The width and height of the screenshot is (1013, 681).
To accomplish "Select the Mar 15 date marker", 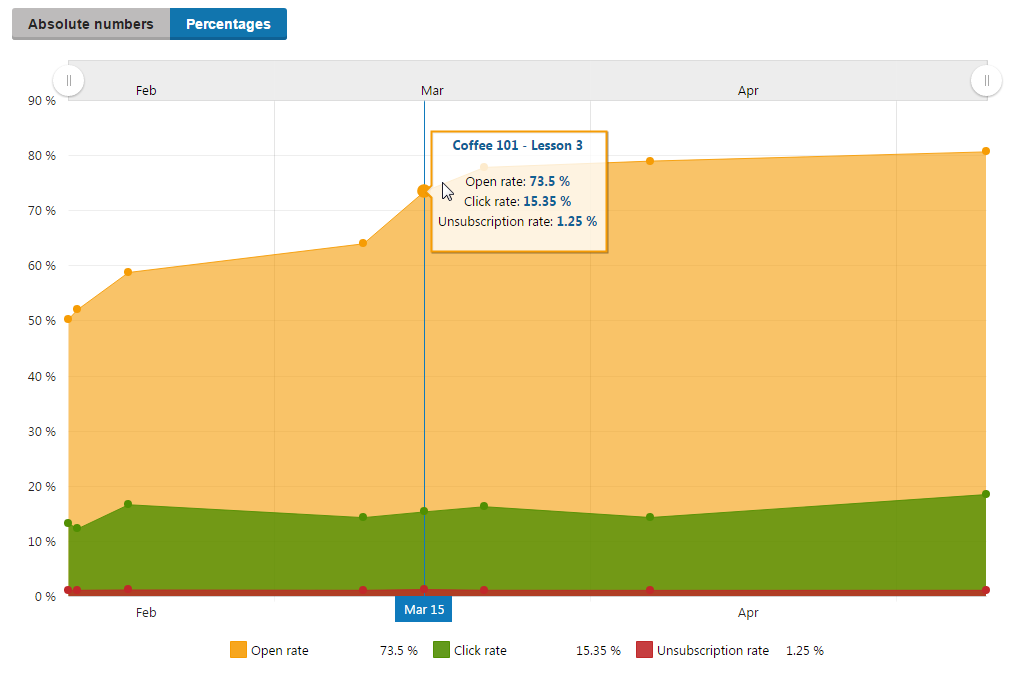I will click(422, 609).
